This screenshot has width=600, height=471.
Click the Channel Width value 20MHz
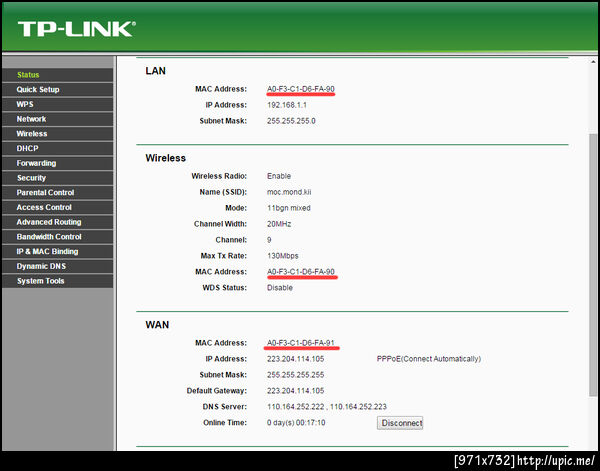coord(279,224)
